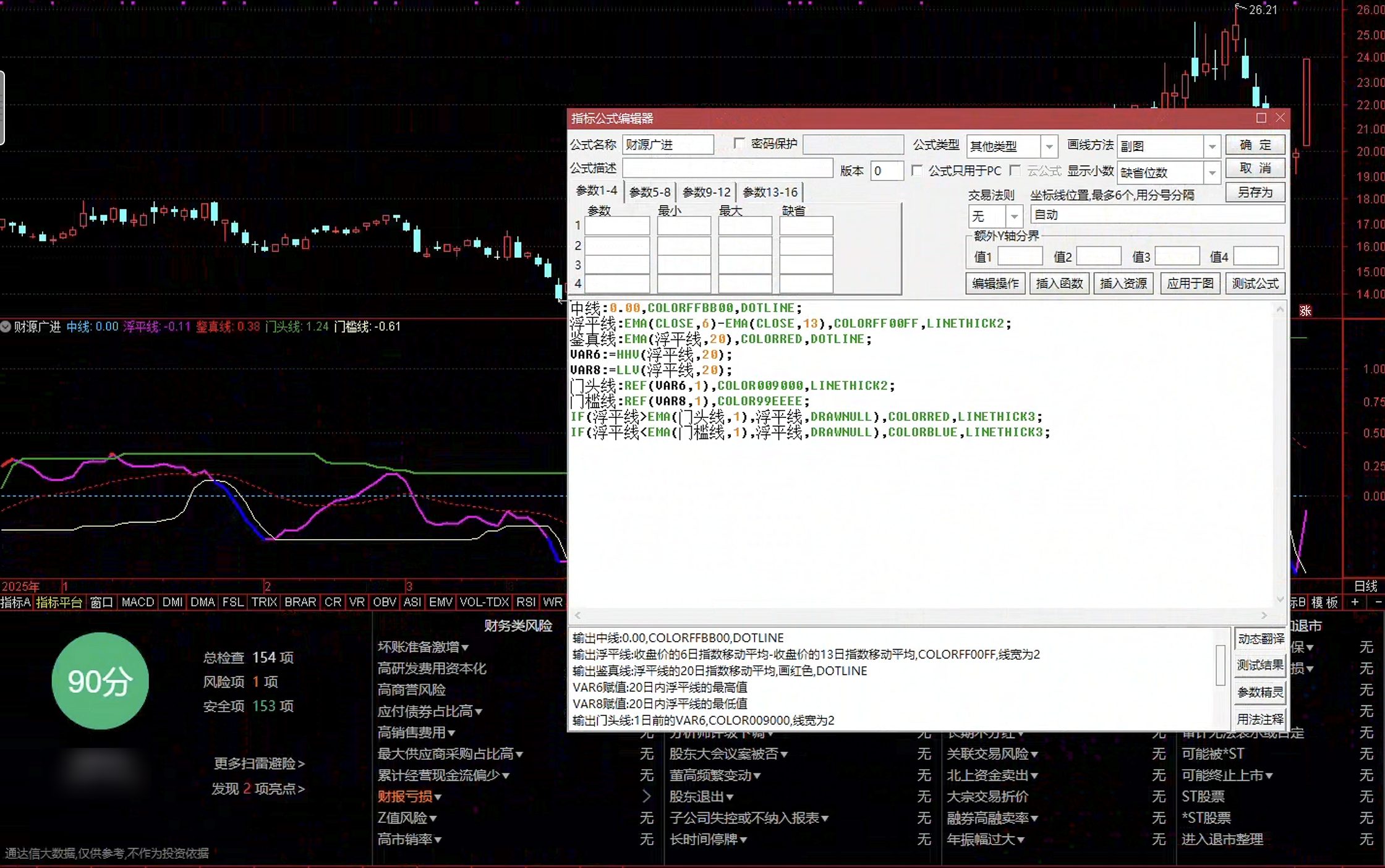Enable the 密码保护 checkbox
The image size is (1385, 868).
coord(738,143)
